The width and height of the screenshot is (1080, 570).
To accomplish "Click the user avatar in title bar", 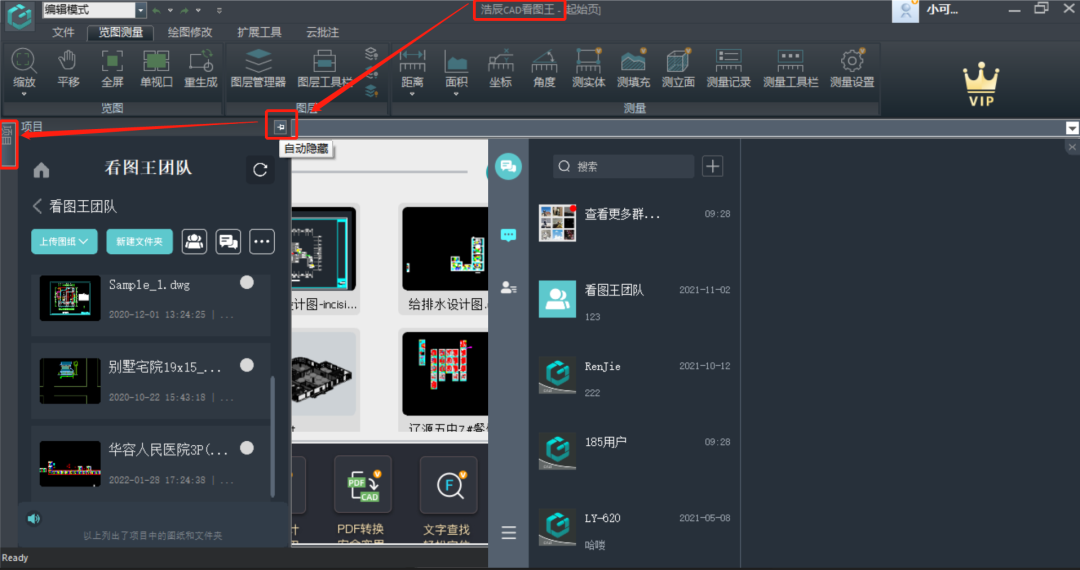I will (905, 10).
